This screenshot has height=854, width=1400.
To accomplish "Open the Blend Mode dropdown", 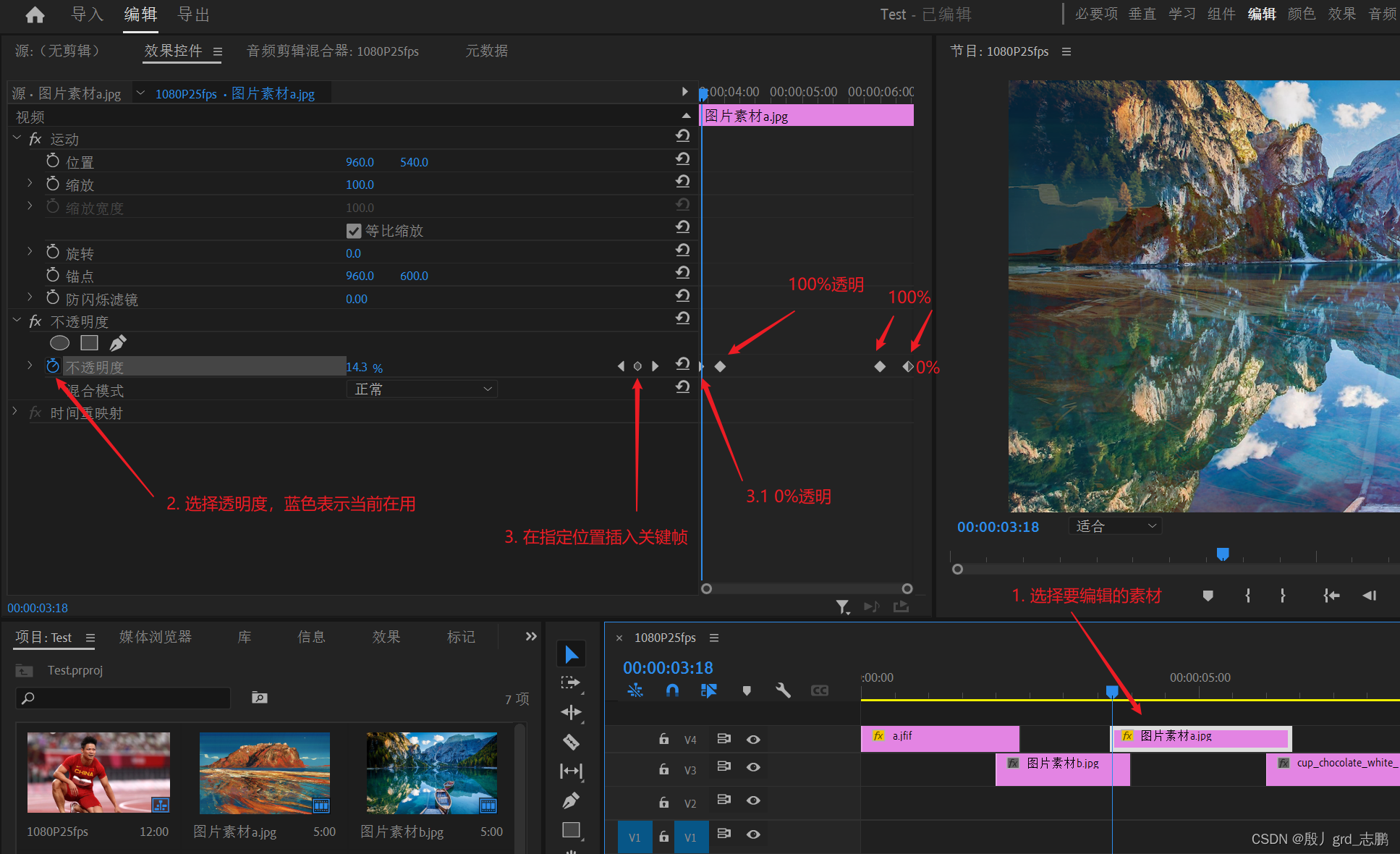I will pos(422,389).
